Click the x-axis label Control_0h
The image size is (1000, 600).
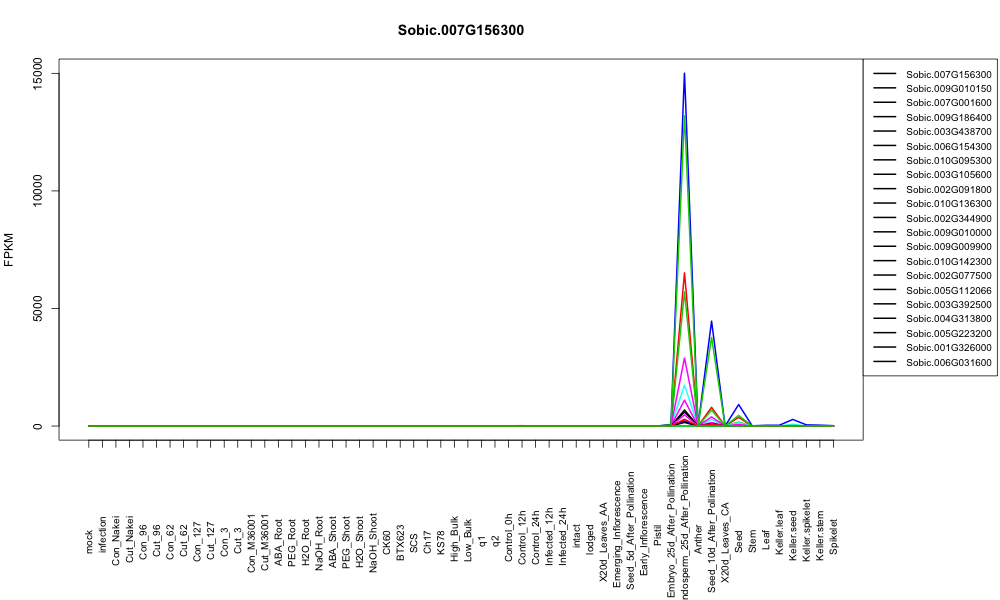tap(509, 535)
